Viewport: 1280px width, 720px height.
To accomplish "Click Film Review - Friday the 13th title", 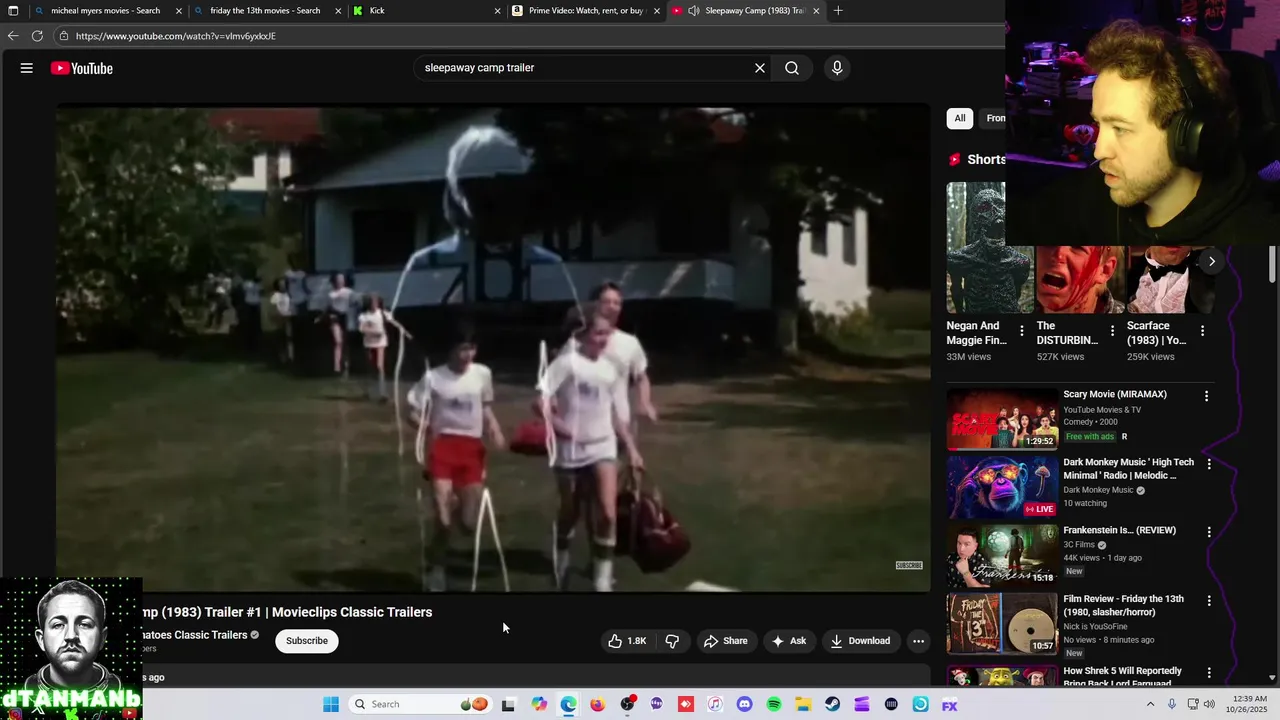I will (1123, 605).
